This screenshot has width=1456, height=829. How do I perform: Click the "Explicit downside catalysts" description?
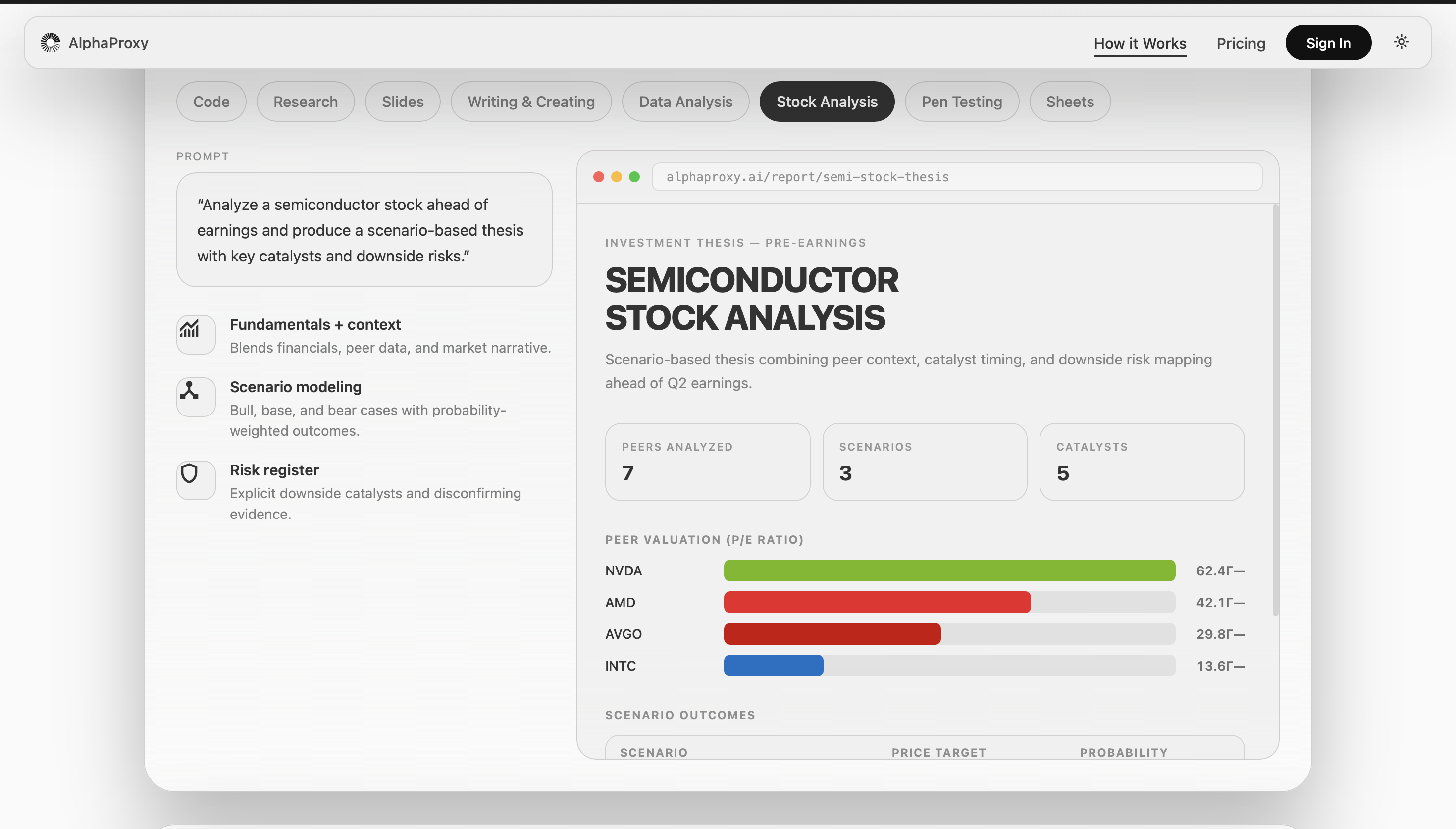coord(376,504)
